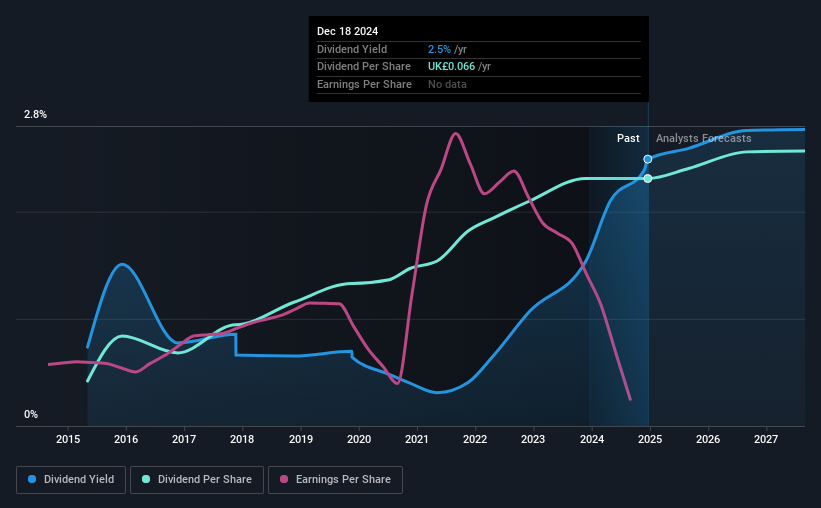This screenshot has width=821, height=508.
Task: Click the tooltip 'Dividend Per Share' row label
Action: 363,67
